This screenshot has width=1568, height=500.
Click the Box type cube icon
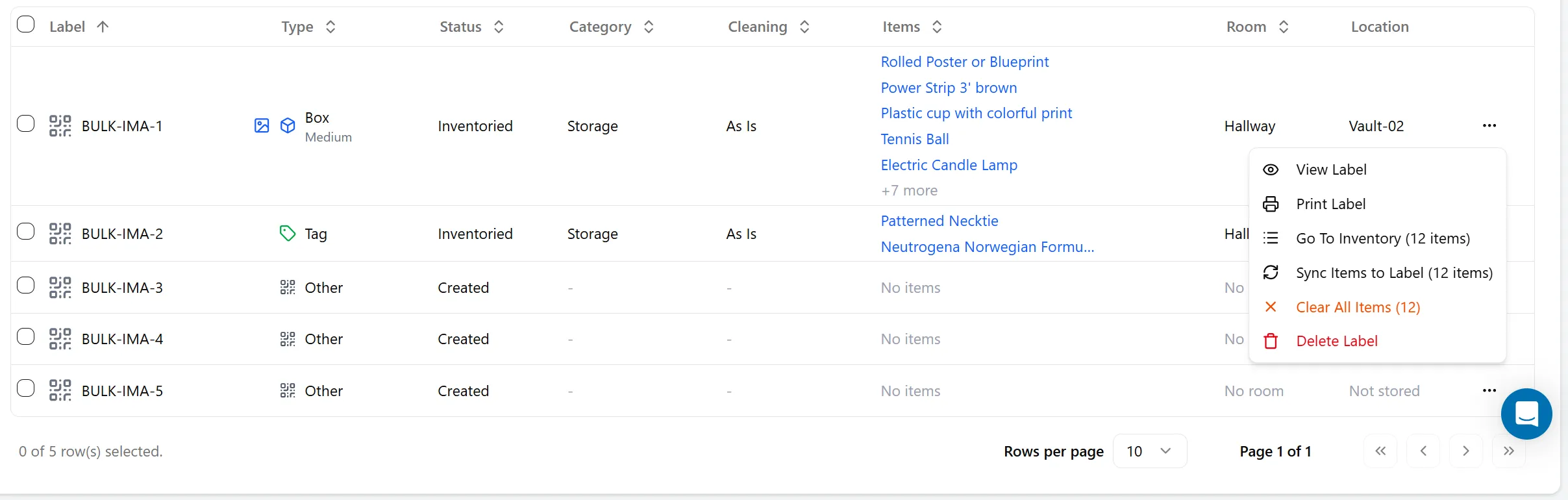[x=288, y=126]
